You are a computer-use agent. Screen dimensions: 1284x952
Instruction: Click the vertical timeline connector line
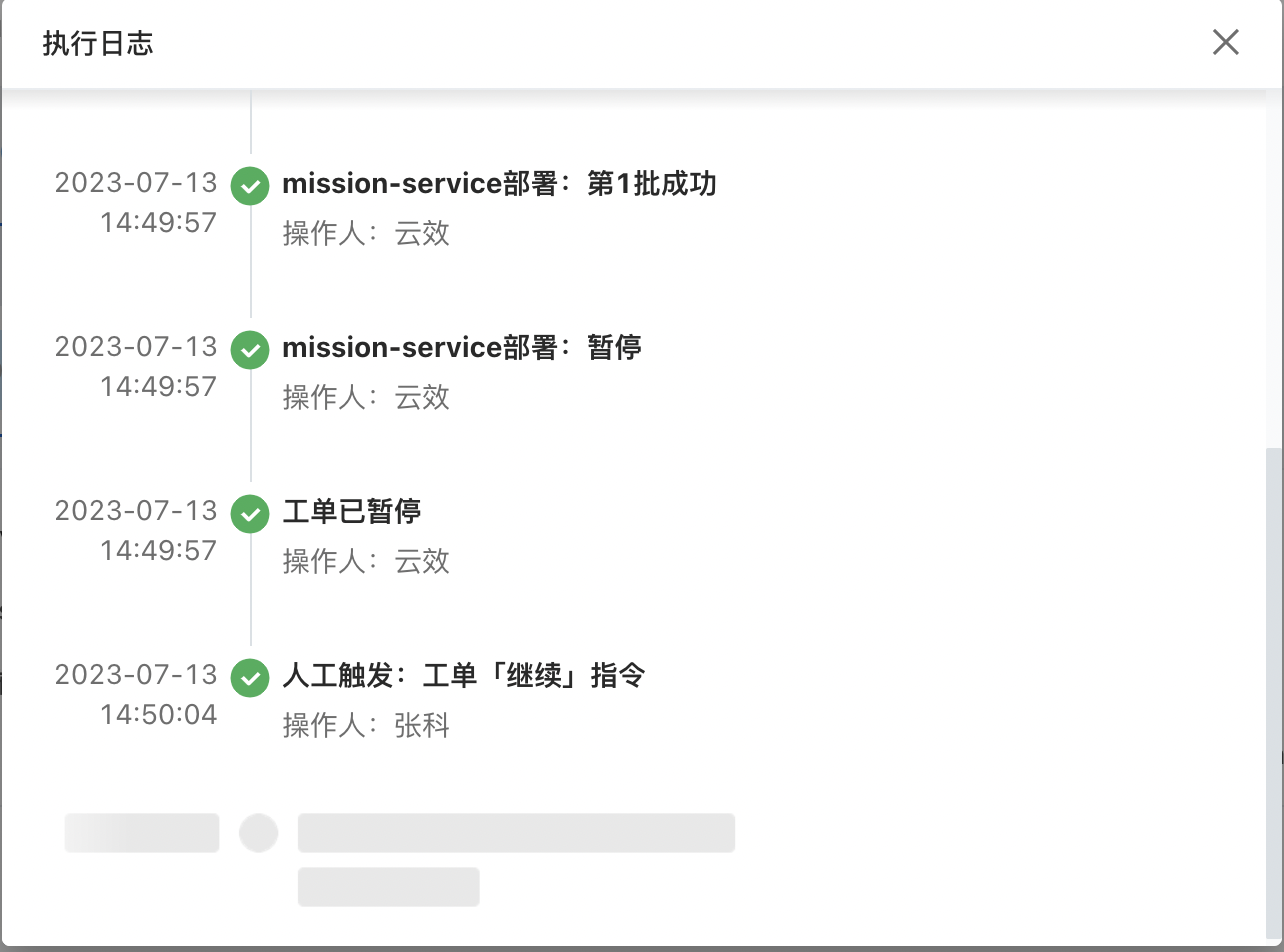(x=249, y=440)
